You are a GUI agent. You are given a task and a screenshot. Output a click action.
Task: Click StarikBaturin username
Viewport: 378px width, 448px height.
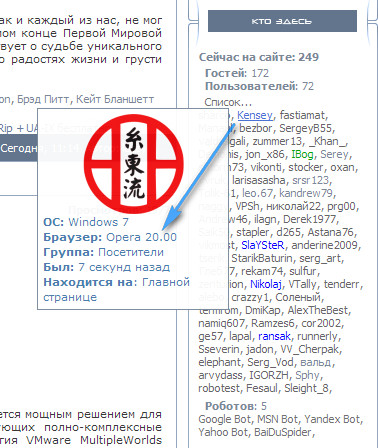[x=262, y=258]
